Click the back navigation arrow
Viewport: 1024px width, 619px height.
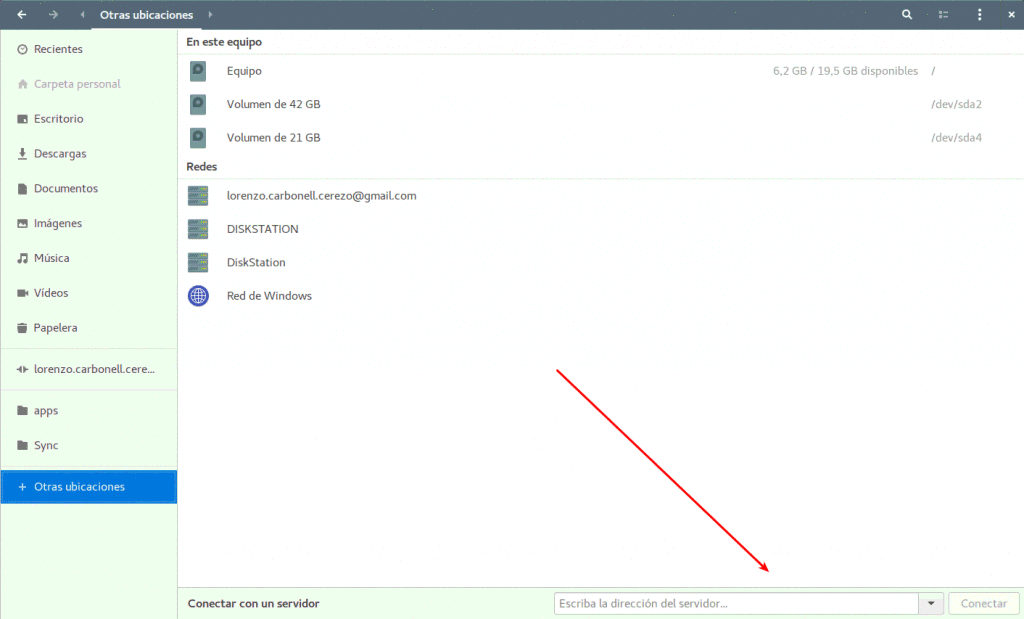[20, 14]
